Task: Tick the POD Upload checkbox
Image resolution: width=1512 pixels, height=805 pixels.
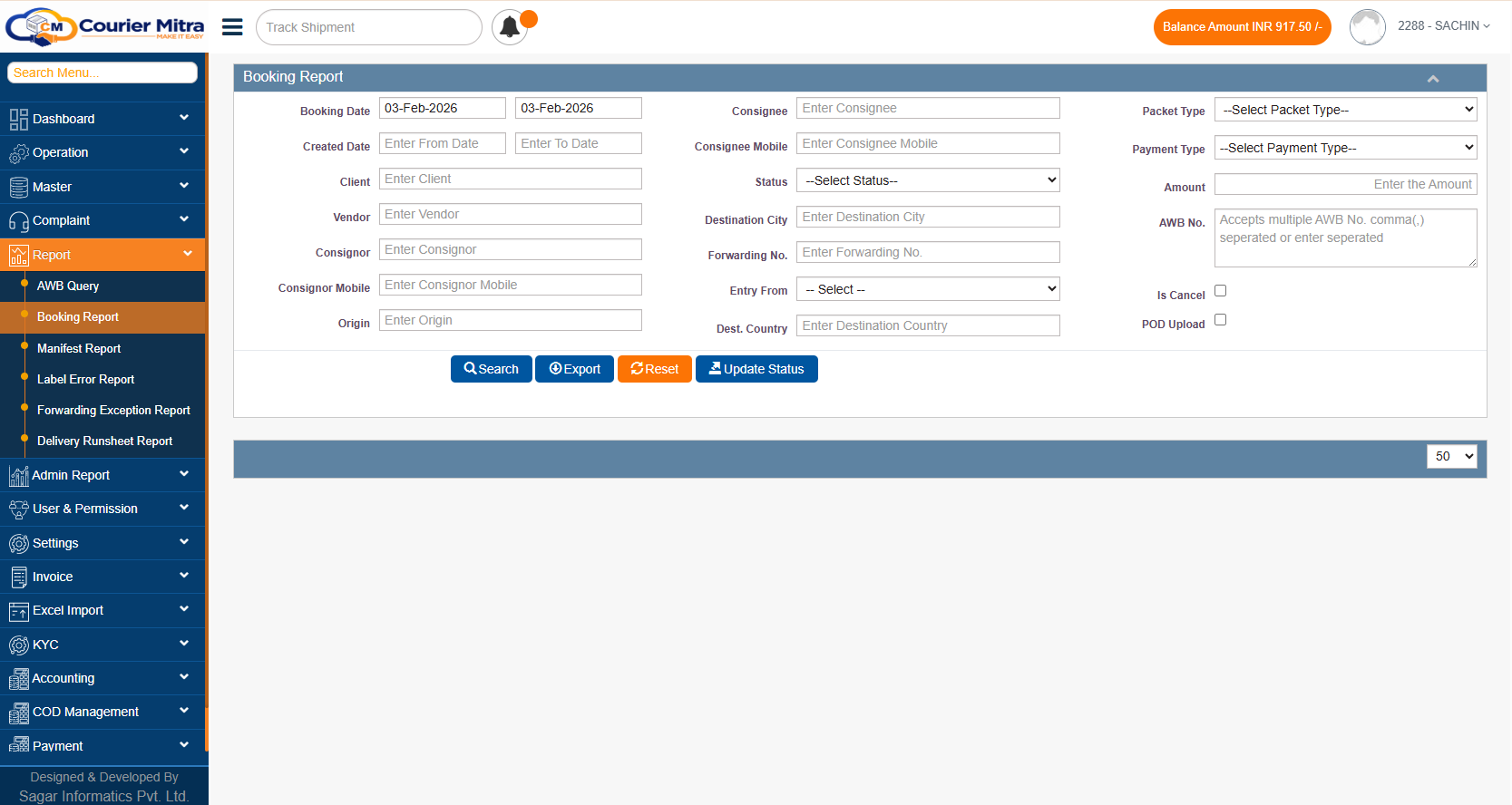Action: (1220, 320)
